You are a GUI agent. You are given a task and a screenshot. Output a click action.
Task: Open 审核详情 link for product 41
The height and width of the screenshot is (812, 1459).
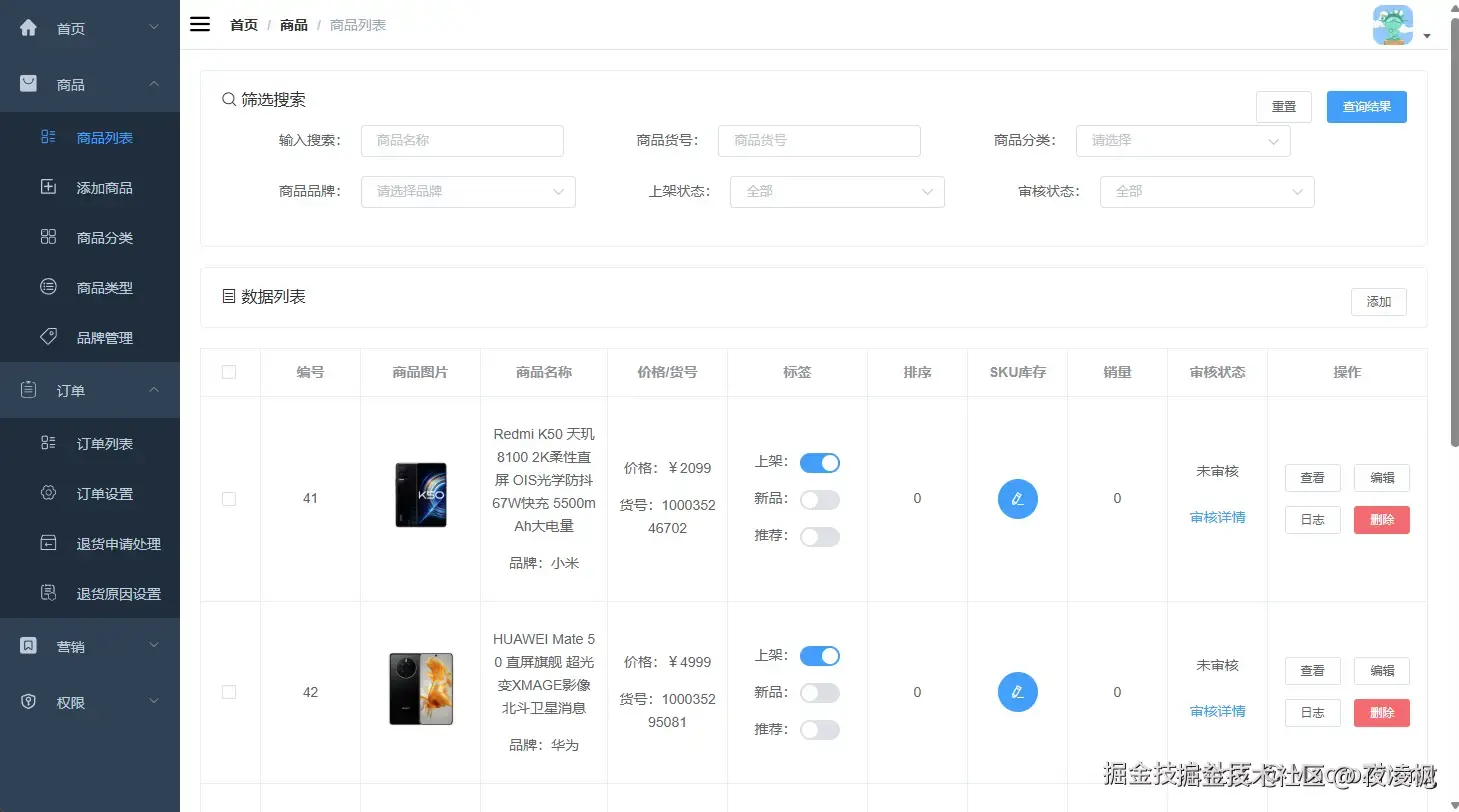(1218, 518)
